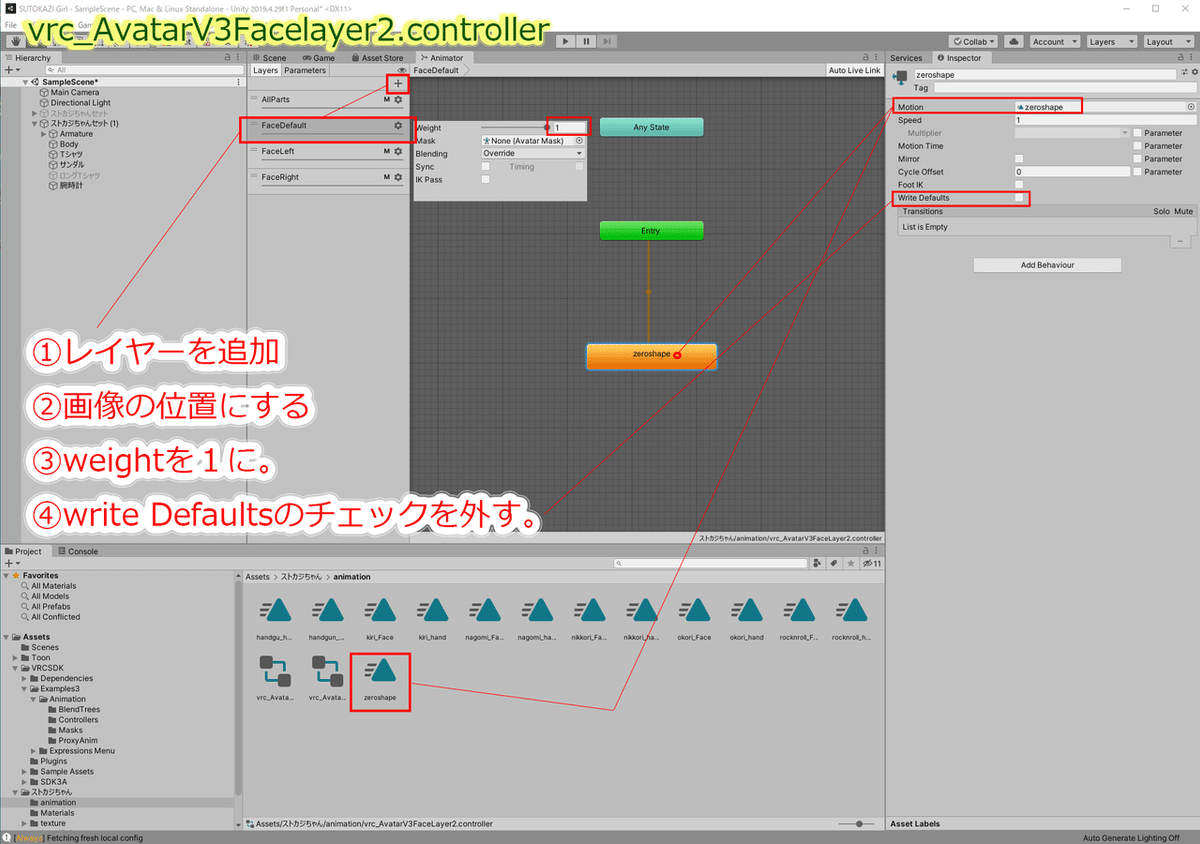Enable Parameter checkbox for Motion Time
The image size is (1200, 844).
pos(1137,146)
